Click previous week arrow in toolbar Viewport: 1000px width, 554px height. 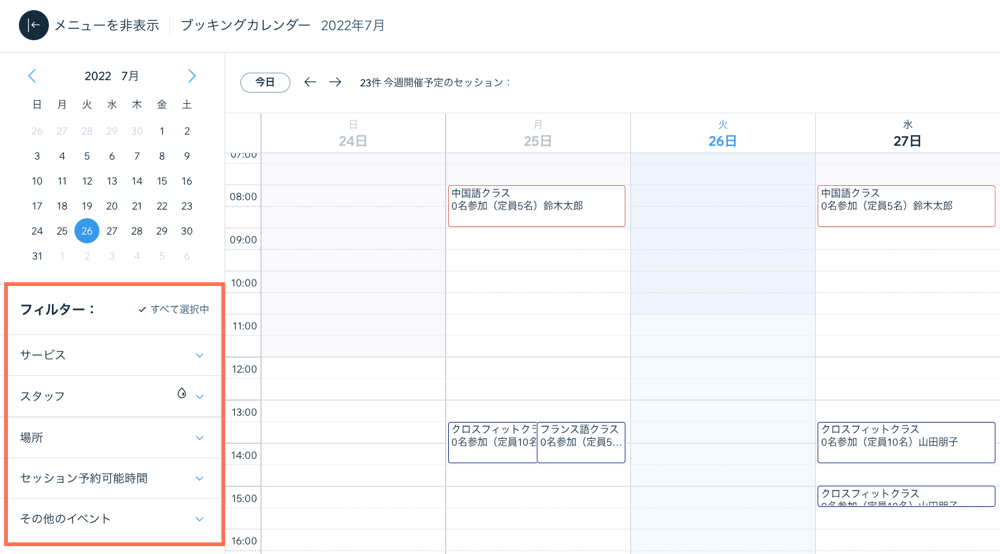310,82
